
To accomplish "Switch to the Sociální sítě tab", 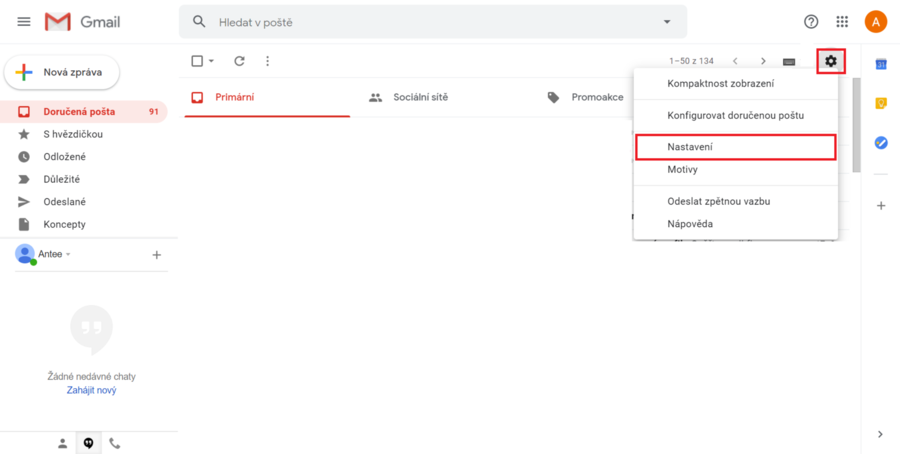I will click(420, 98).
